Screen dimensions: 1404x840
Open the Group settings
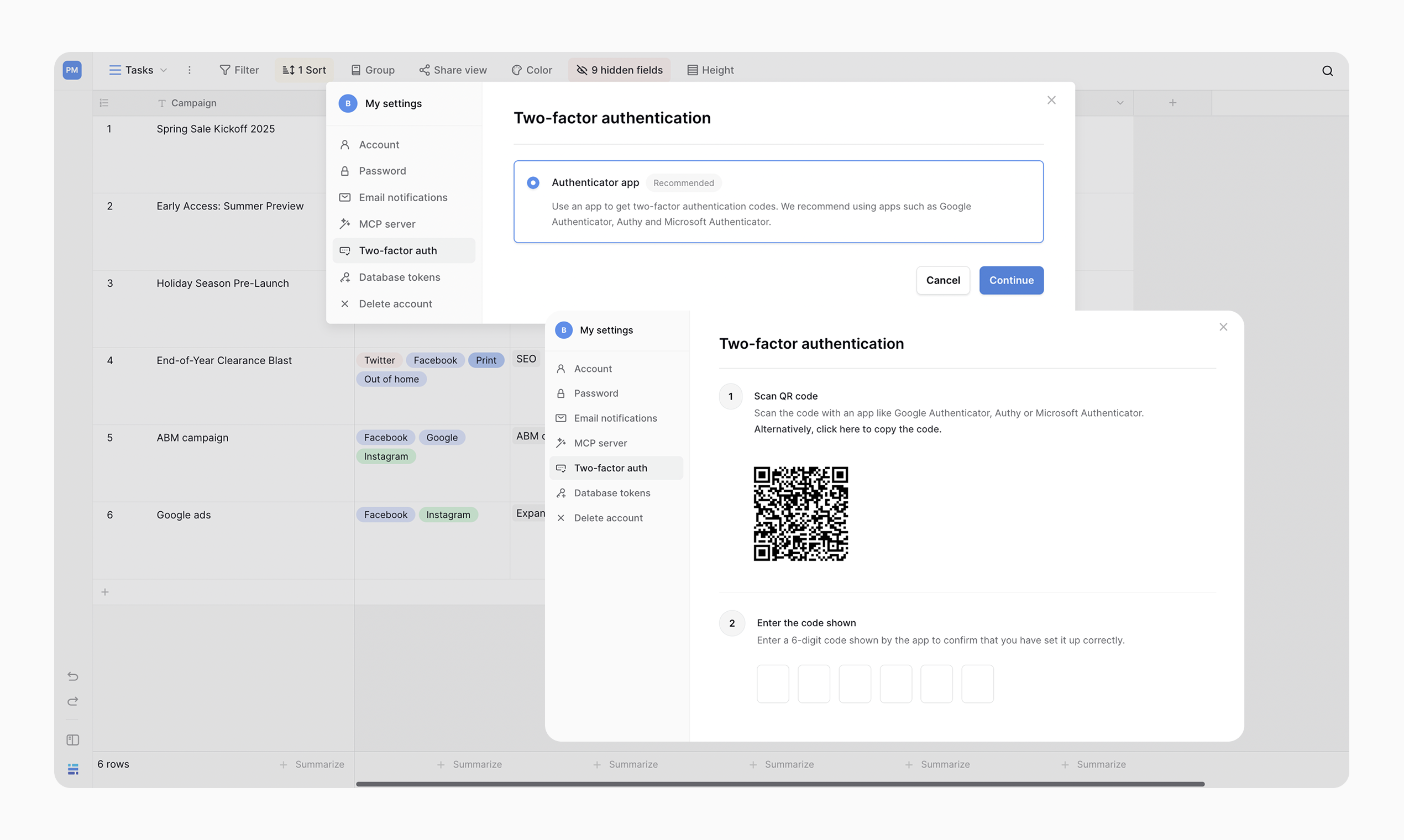pos(373,70)
